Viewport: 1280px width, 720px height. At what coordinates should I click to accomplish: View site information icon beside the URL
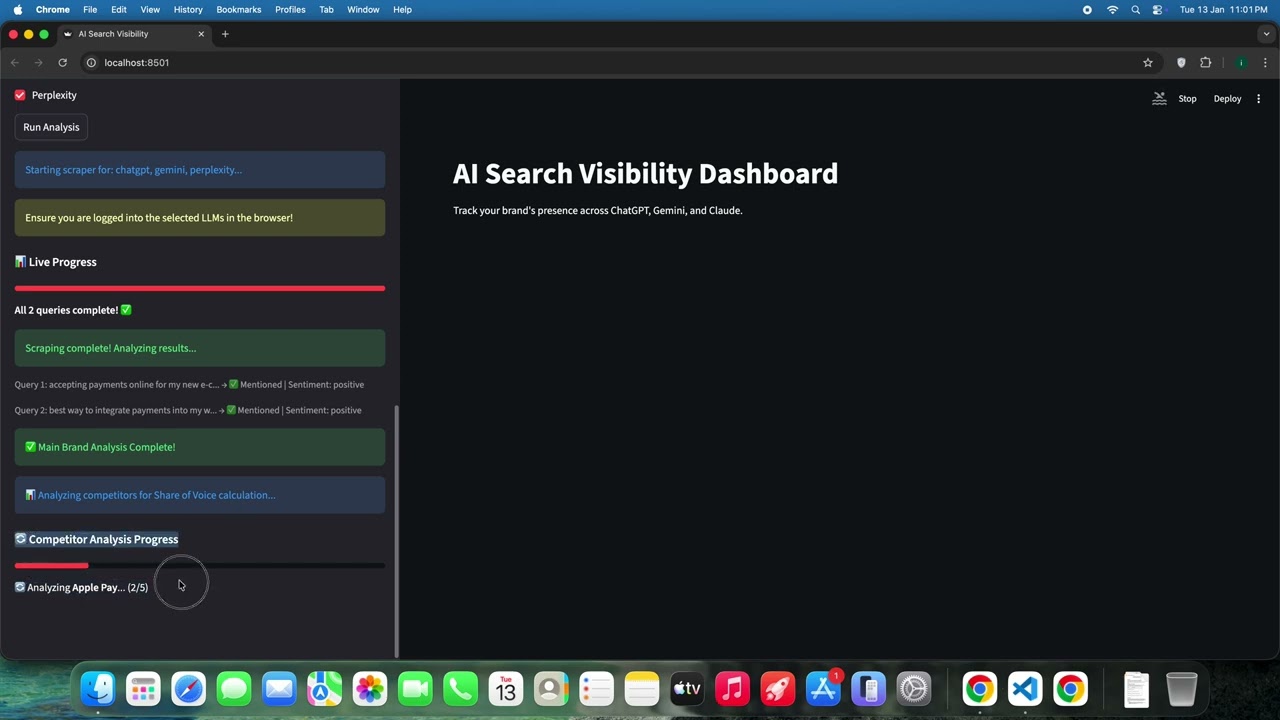coord(91,63)
